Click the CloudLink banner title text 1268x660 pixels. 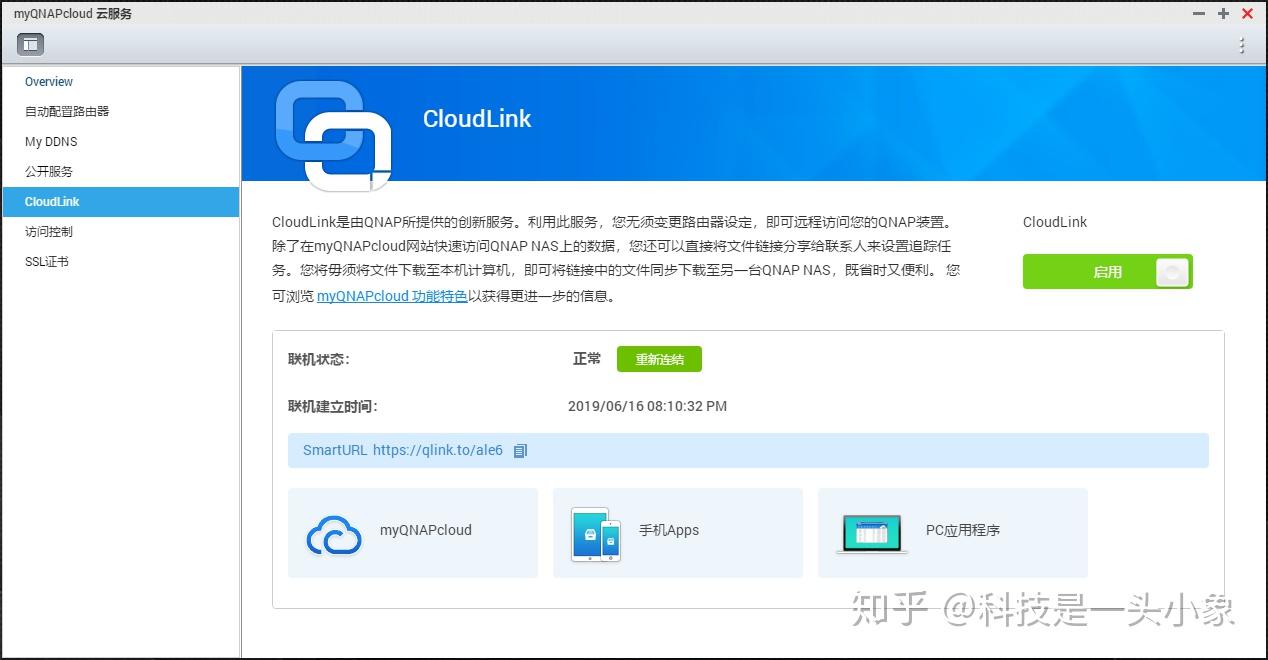pyautogui.click(x=477, y=118)
